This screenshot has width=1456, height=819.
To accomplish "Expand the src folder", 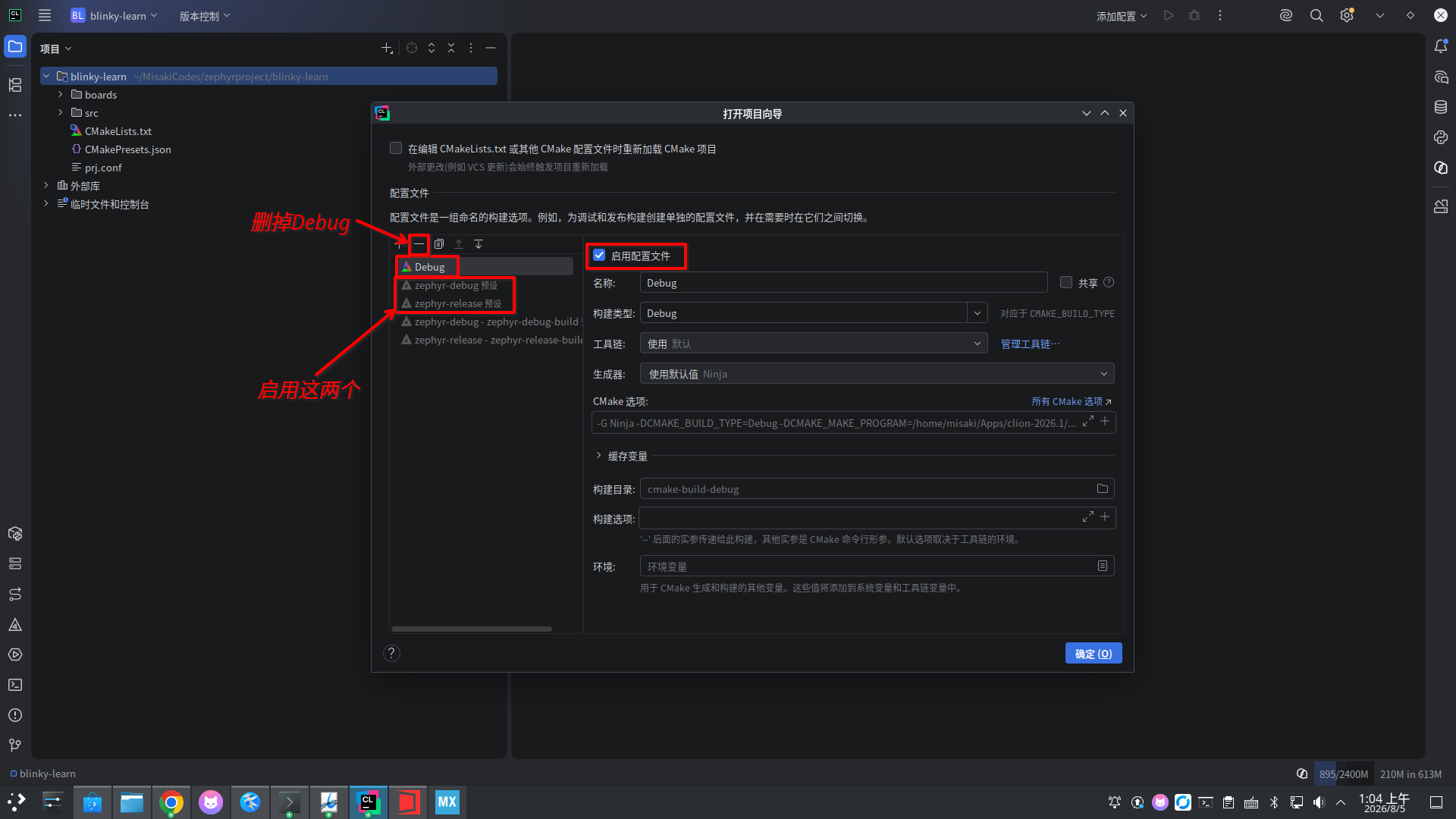I will point(61,113).
